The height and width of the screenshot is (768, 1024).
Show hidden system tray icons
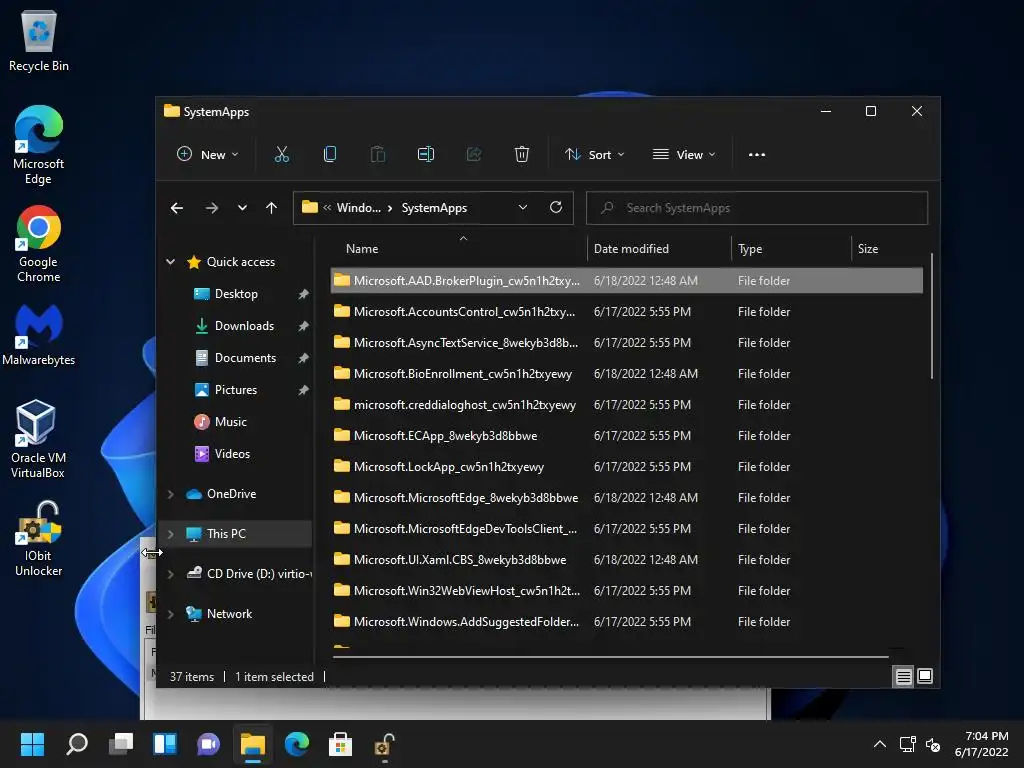[880, 744]
